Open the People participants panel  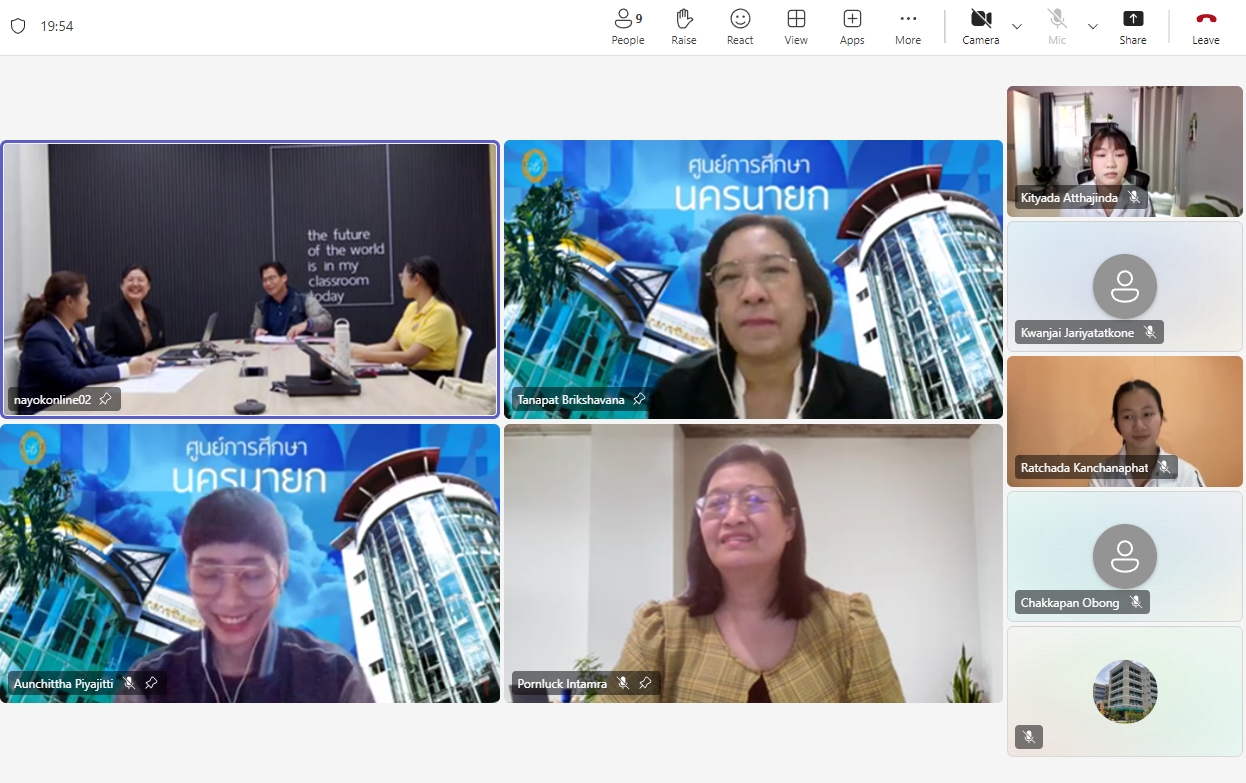coord(628,27)
